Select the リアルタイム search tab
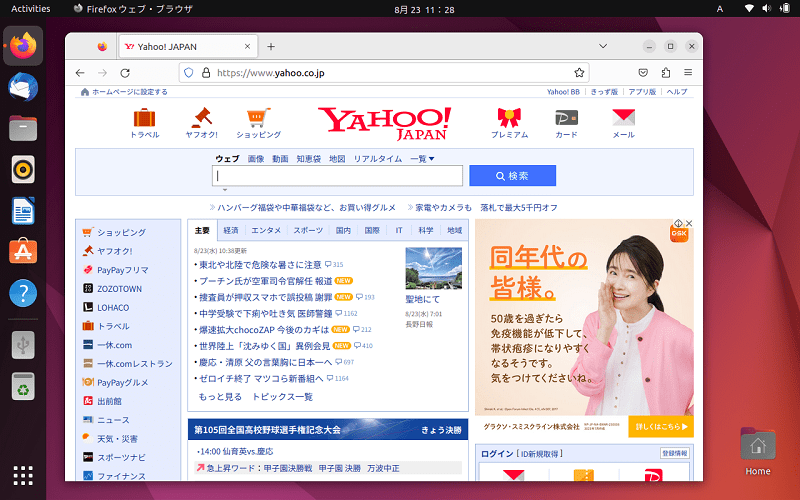Screen dimensions: 800x500 378,159
